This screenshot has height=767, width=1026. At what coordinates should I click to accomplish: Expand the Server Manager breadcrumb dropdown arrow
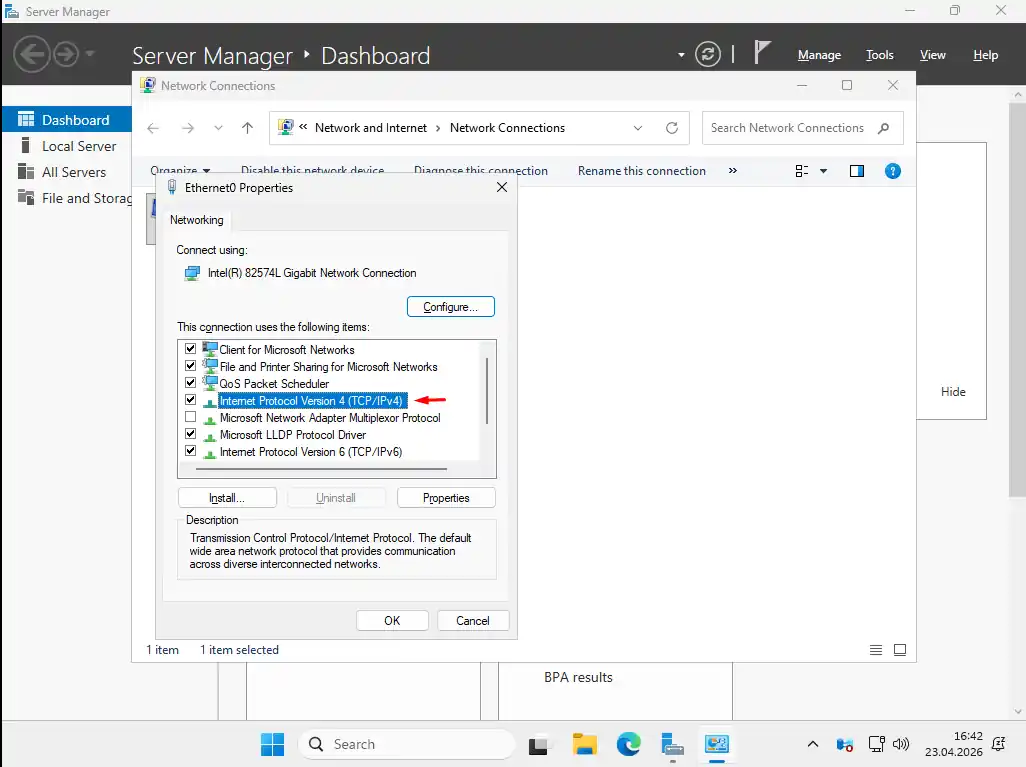tap(681, 55)
